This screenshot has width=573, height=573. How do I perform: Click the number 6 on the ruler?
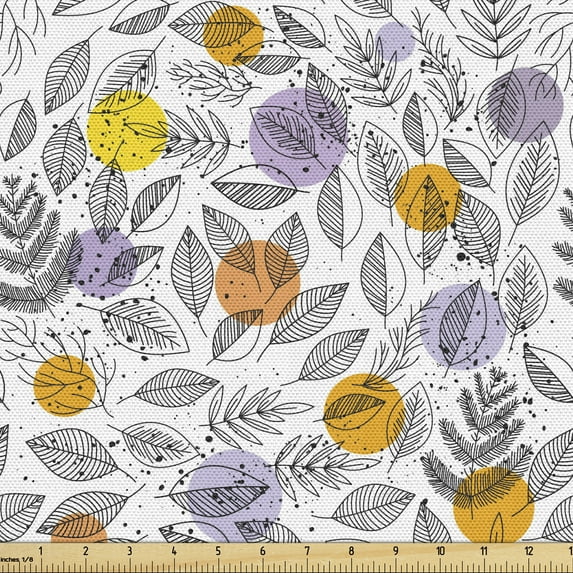tap(262, 551)
